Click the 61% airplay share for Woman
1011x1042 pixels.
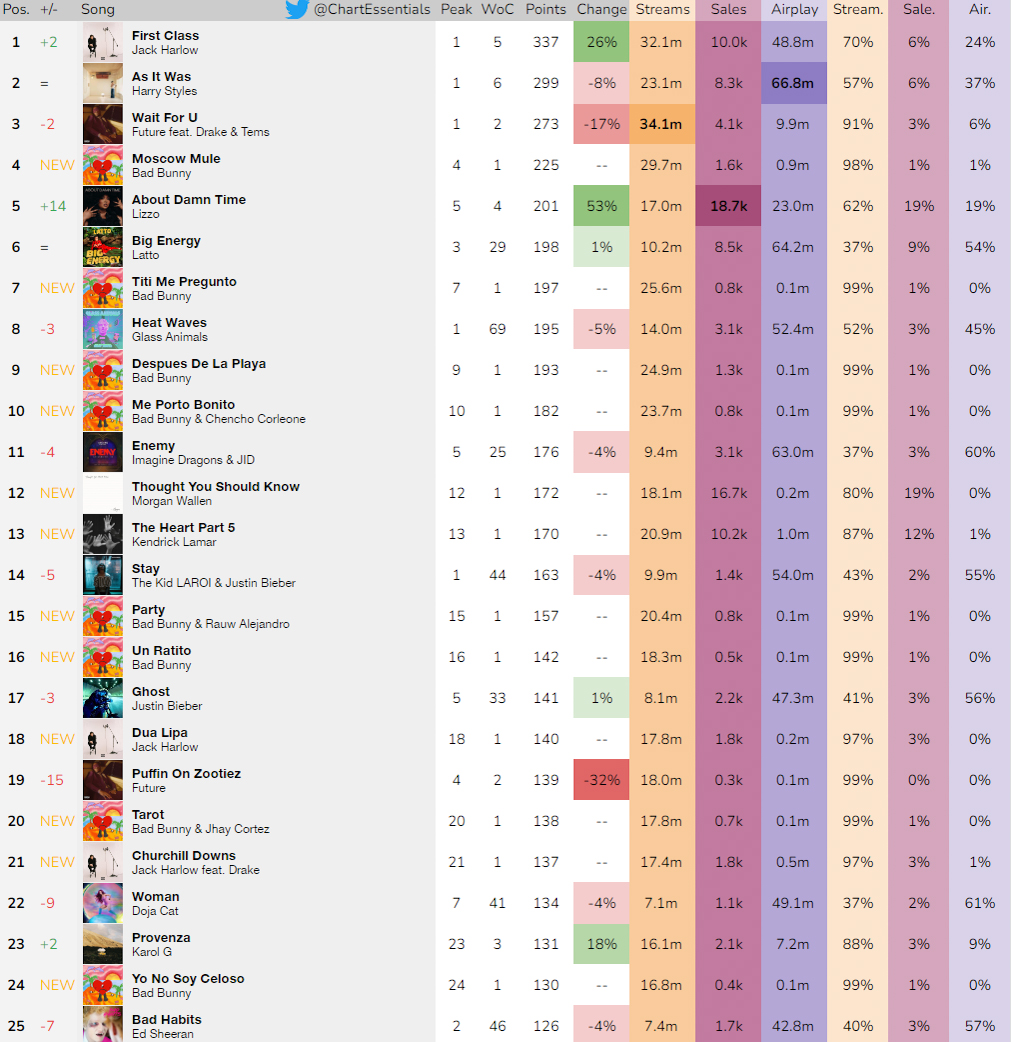coord(980,903)
